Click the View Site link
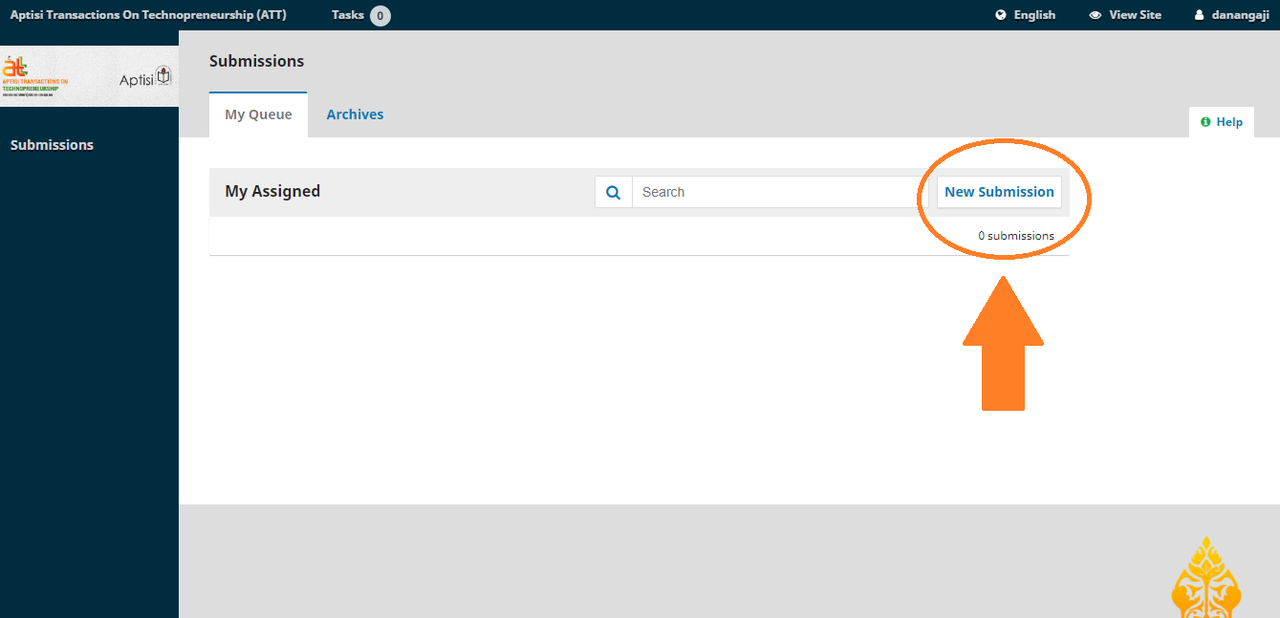The height and width of the screenshot is (618, 1280). pos(1125,15)
